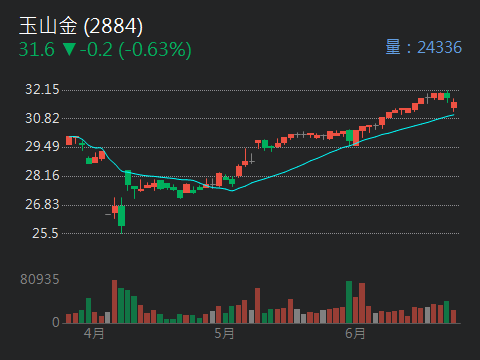Screen dimensions: 480x360
Task: Click the green down-triangle change indicator
Action: click(x=69, y=49)
